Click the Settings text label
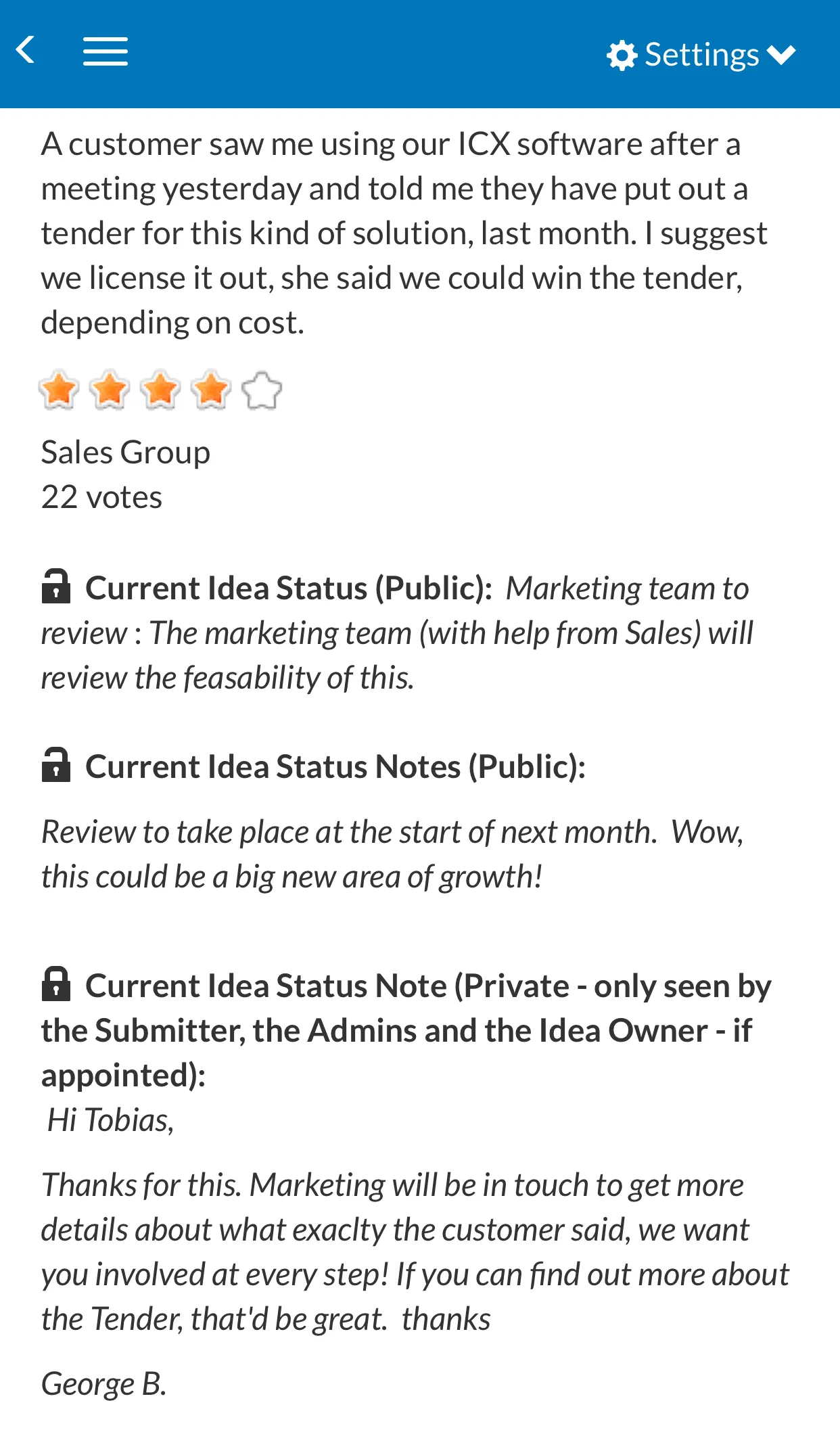The height and width of the screenshot is (1453, 840). point(701,53)
